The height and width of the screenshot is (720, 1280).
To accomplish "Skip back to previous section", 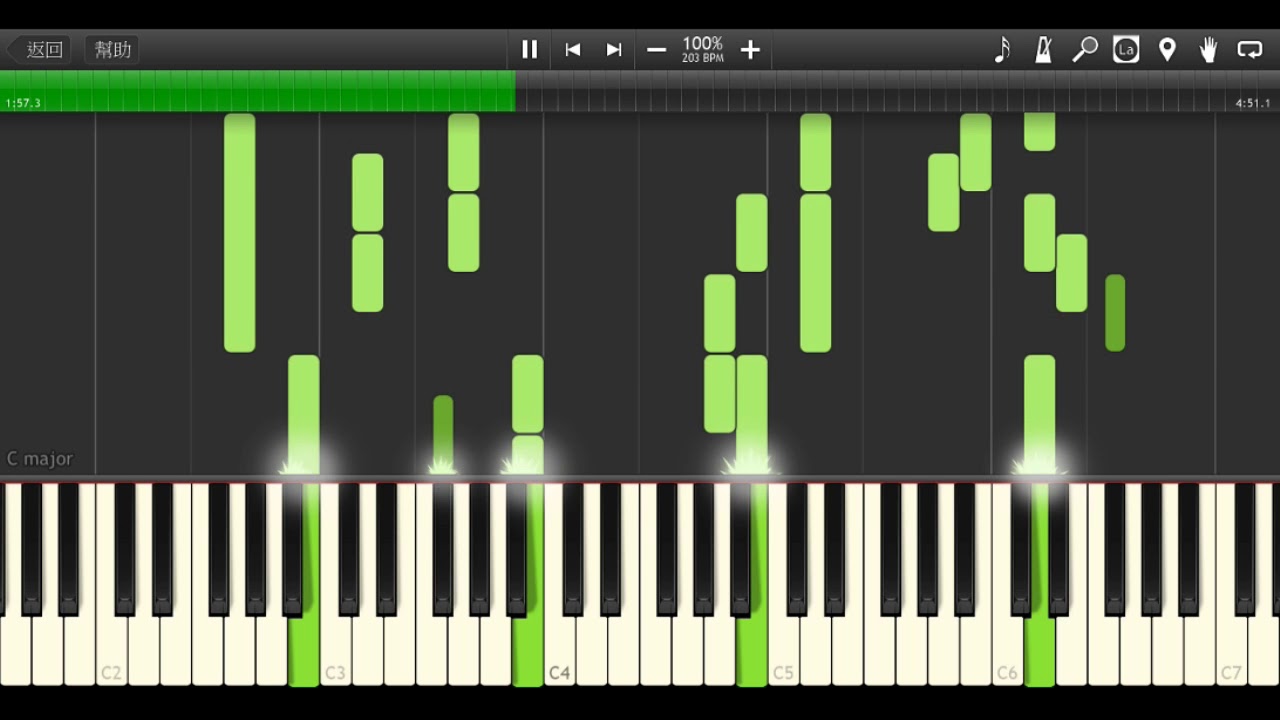I will pos(573,50).
